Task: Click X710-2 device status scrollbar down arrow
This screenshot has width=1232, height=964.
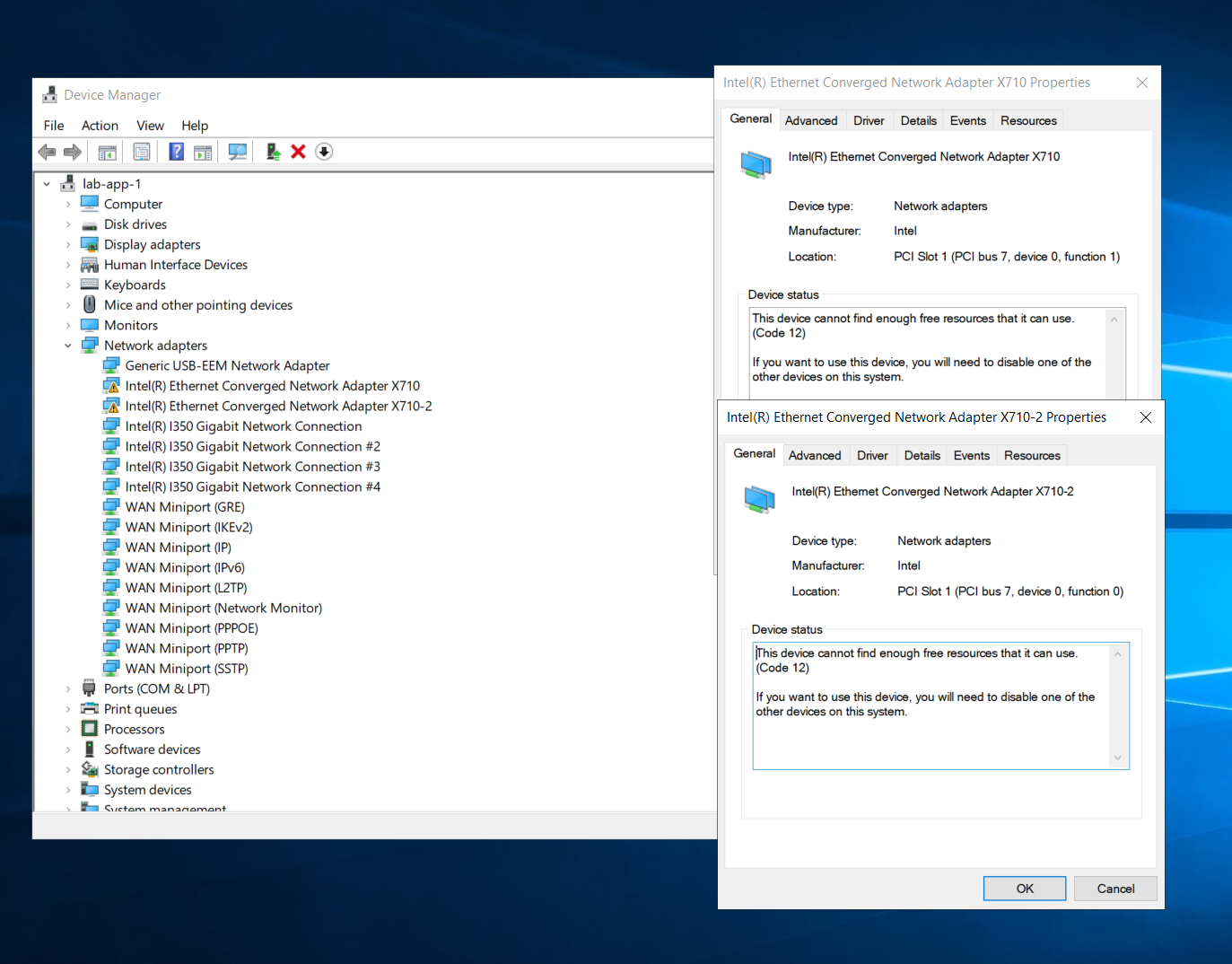Action: click(x=1118, y=758)
